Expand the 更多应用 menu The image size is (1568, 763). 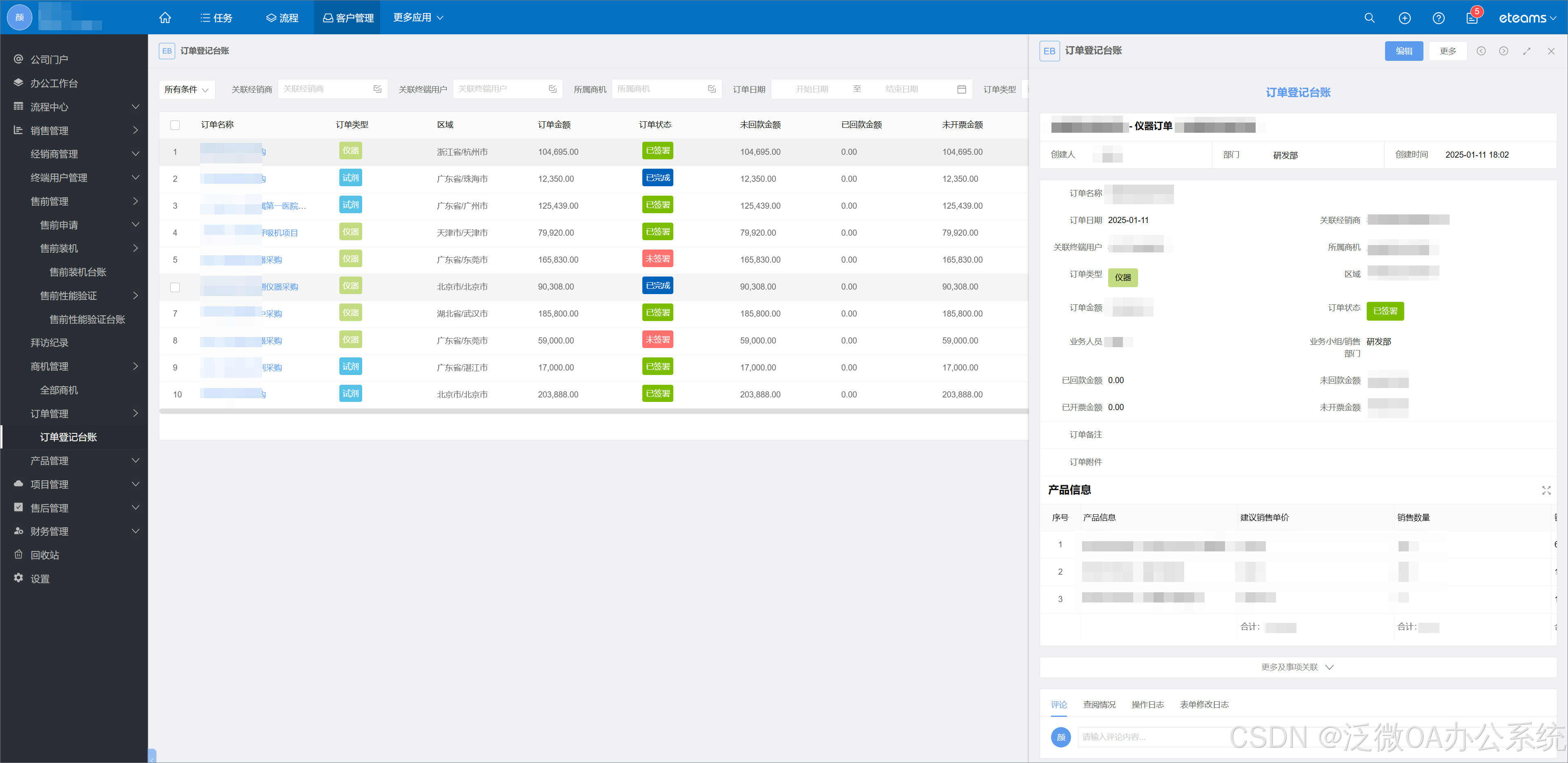pyautogui.click(x=418, y=18)
